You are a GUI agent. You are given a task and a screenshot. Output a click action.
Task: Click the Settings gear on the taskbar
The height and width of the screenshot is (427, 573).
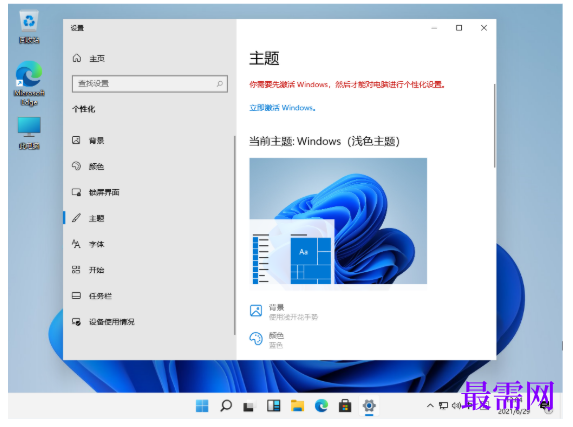(369, 406)
